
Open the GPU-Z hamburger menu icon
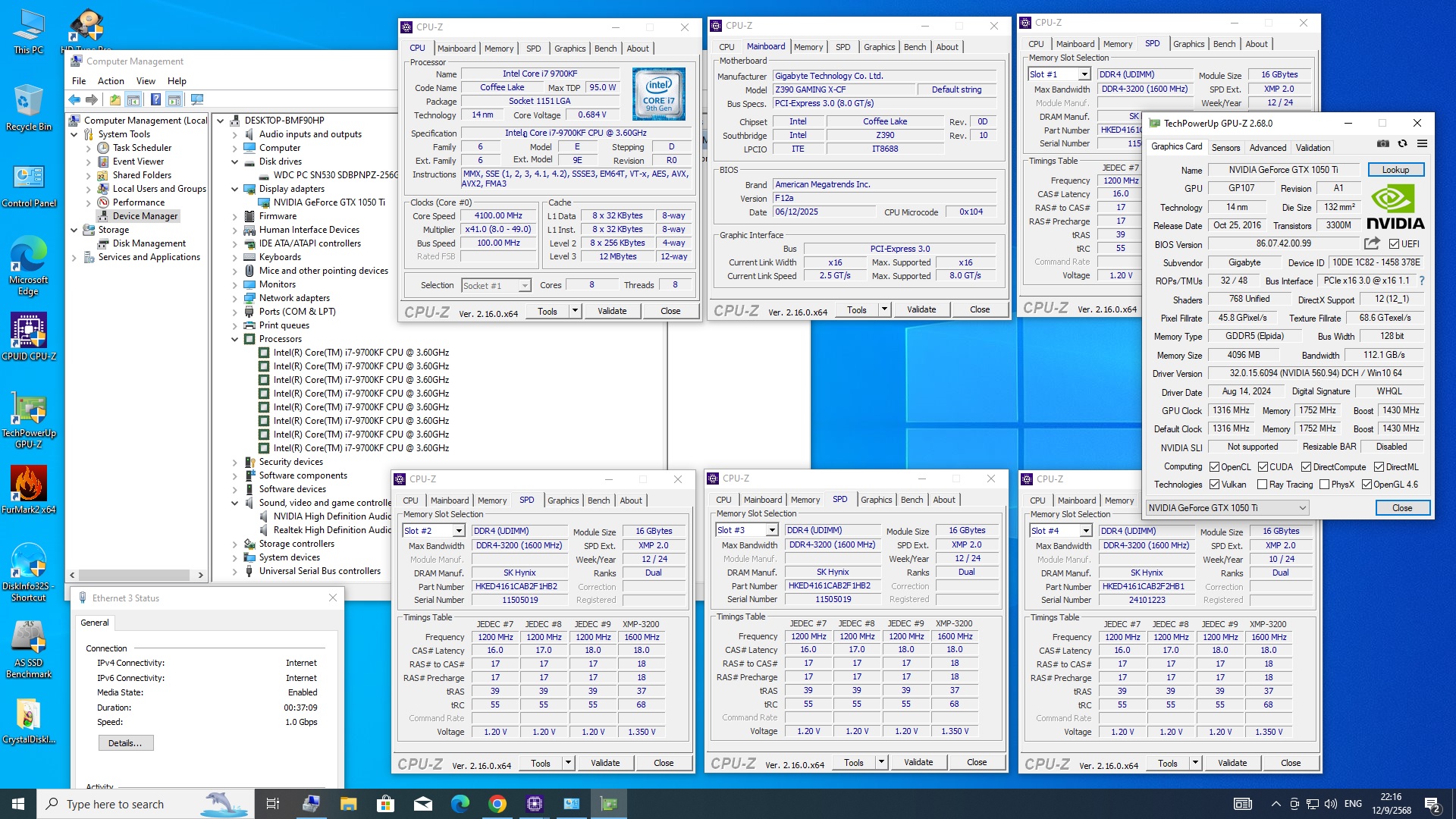click(x=1422, y=144)
